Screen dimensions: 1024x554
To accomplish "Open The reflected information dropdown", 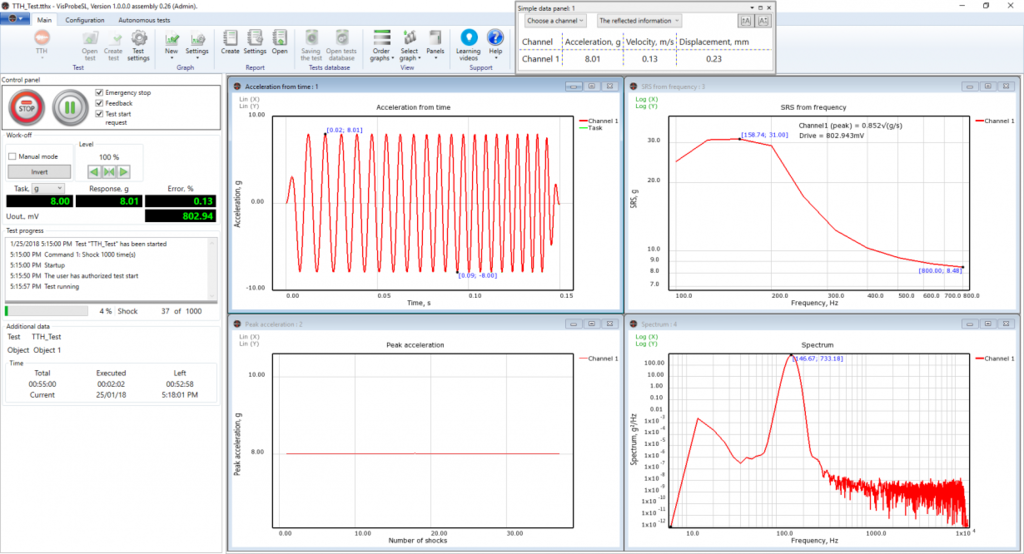I will (x=638, y=20).
